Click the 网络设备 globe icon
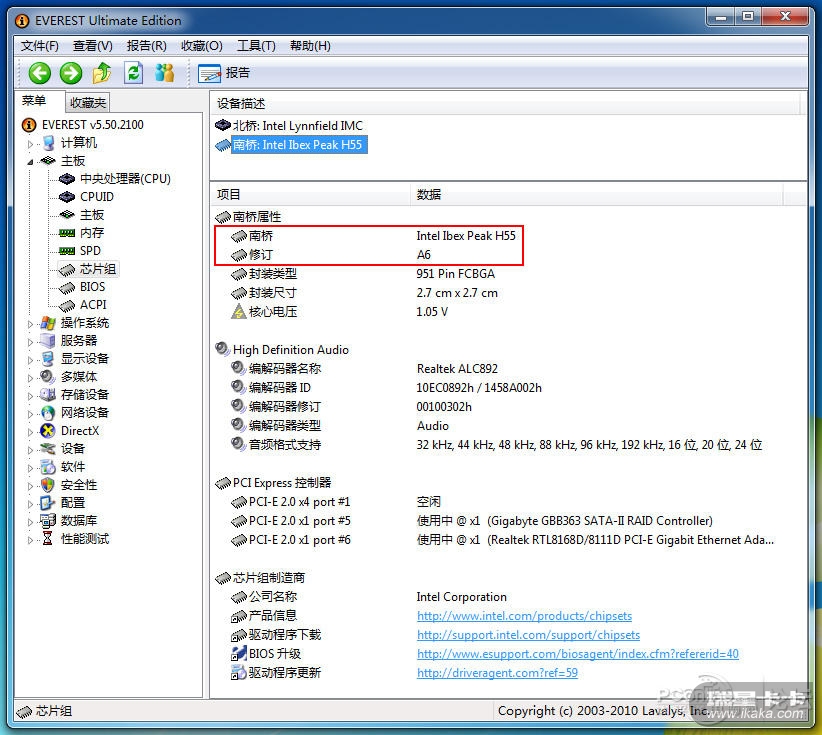This screenshot has height=735, width=822. point(48,413)
